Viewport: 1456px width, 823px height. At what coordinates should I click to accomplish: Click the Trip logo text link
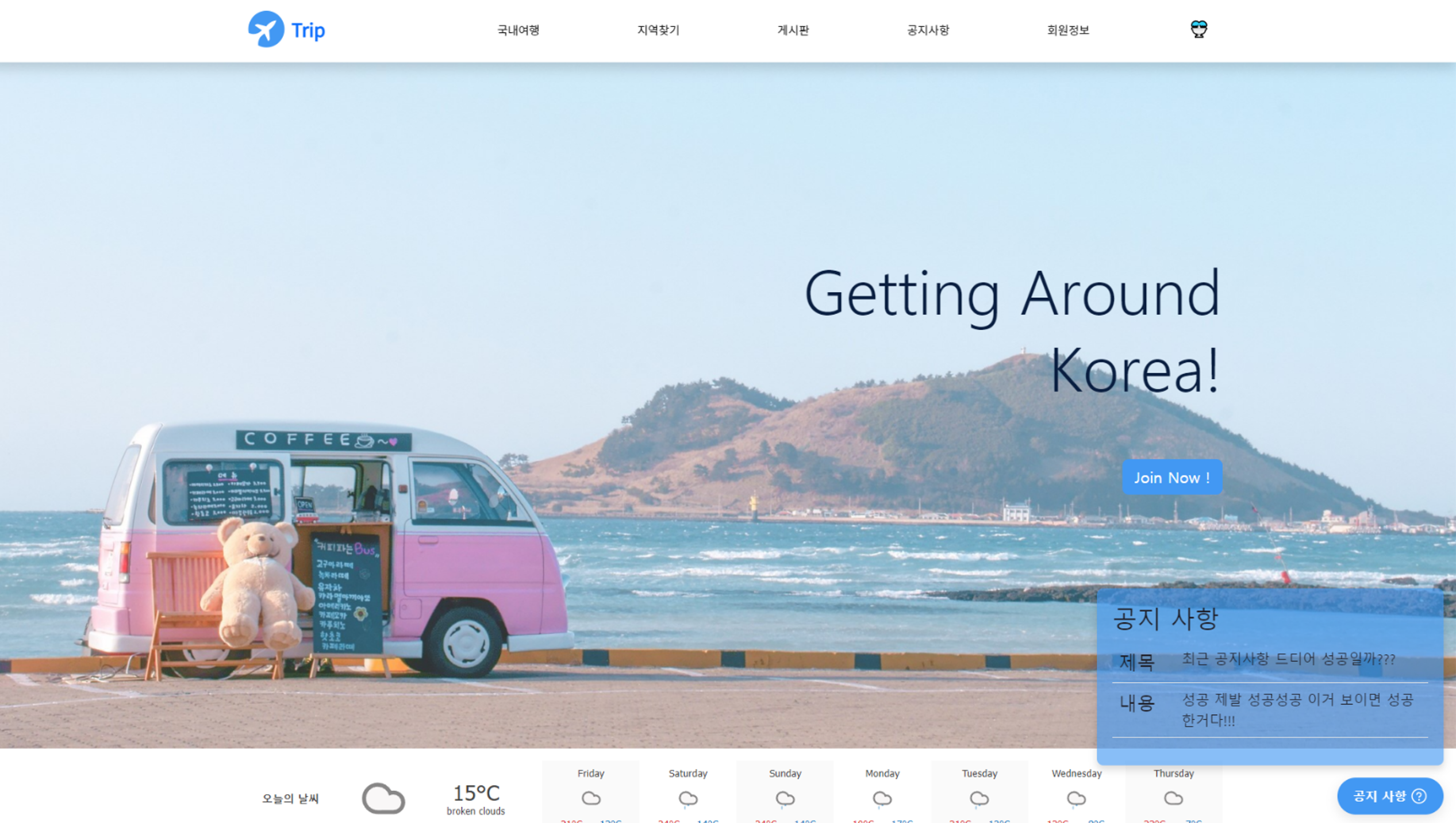(x=308, y=30)
